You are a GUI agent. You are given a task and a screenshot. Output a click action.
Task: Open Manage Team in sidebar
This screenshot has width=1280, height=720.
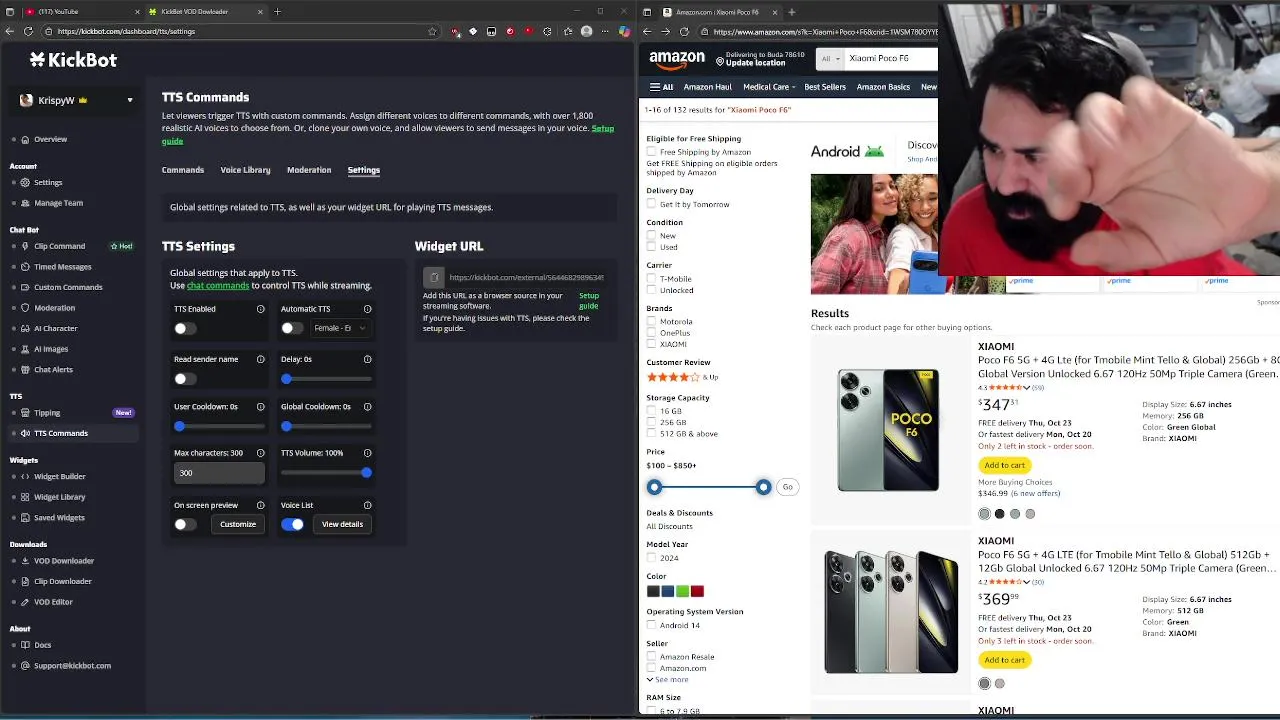pos(58,203)
